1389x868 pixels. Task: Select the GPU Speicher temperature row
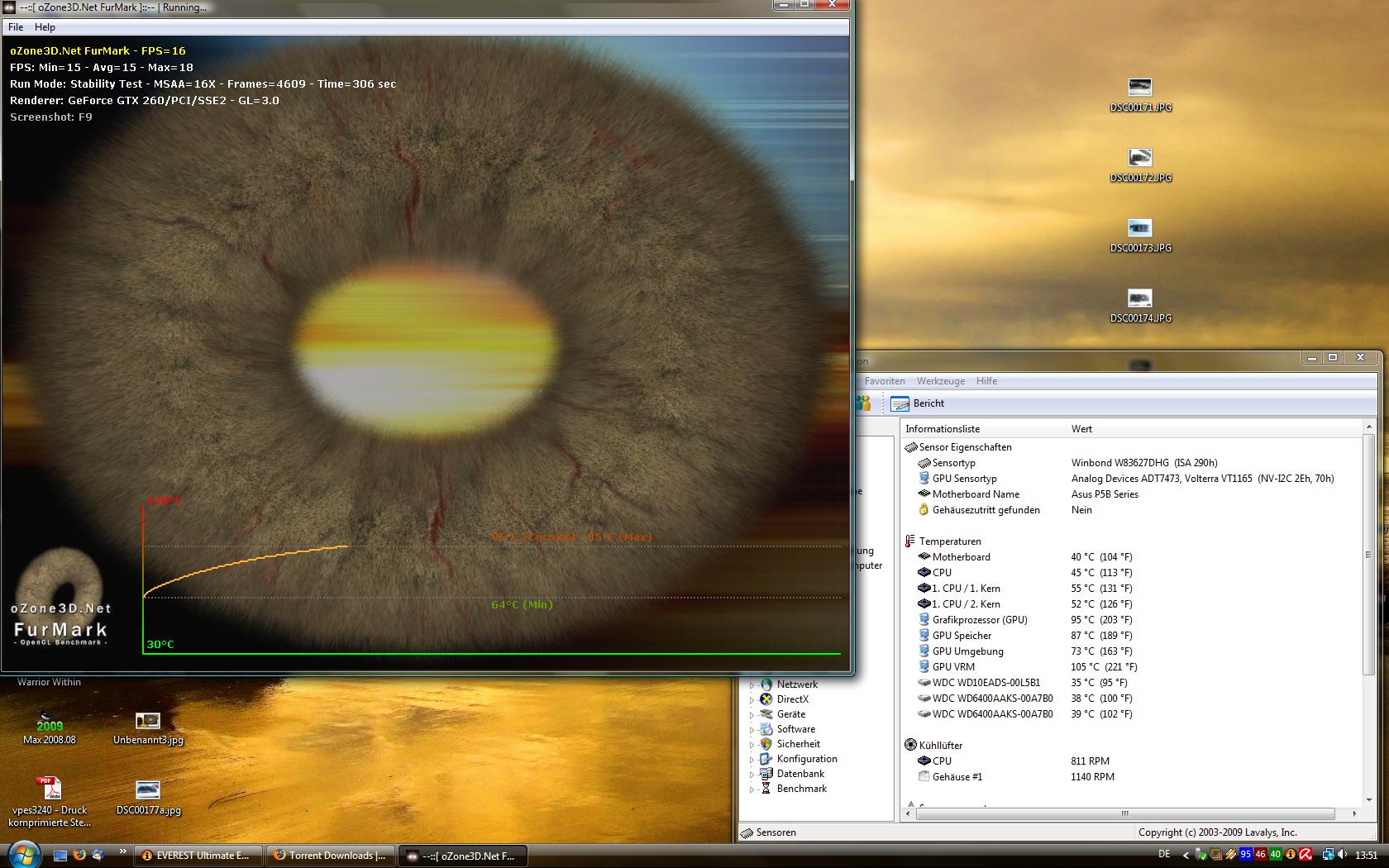click(1131, 636)
